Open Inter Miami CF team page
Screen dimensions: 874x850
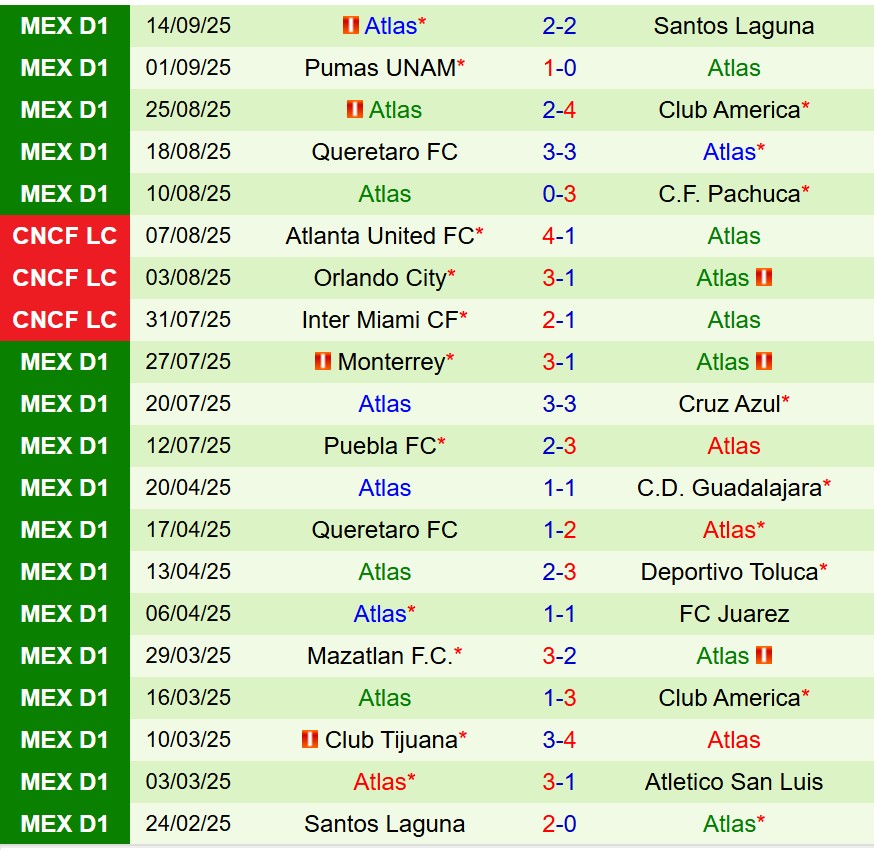(x=379, y=320)
